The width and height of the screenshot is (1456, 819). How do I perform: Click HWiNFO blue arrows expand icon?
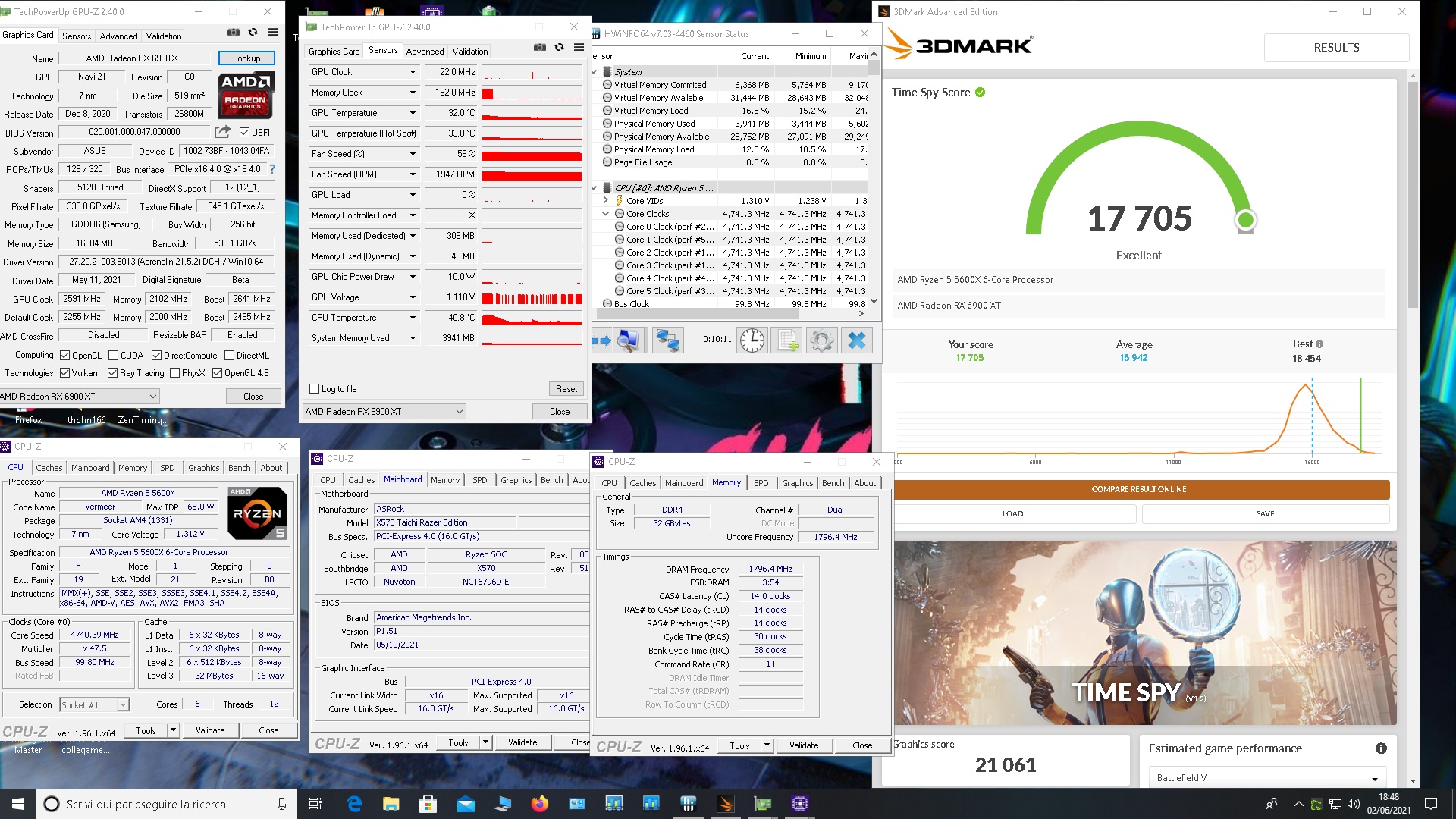point(601,340)
